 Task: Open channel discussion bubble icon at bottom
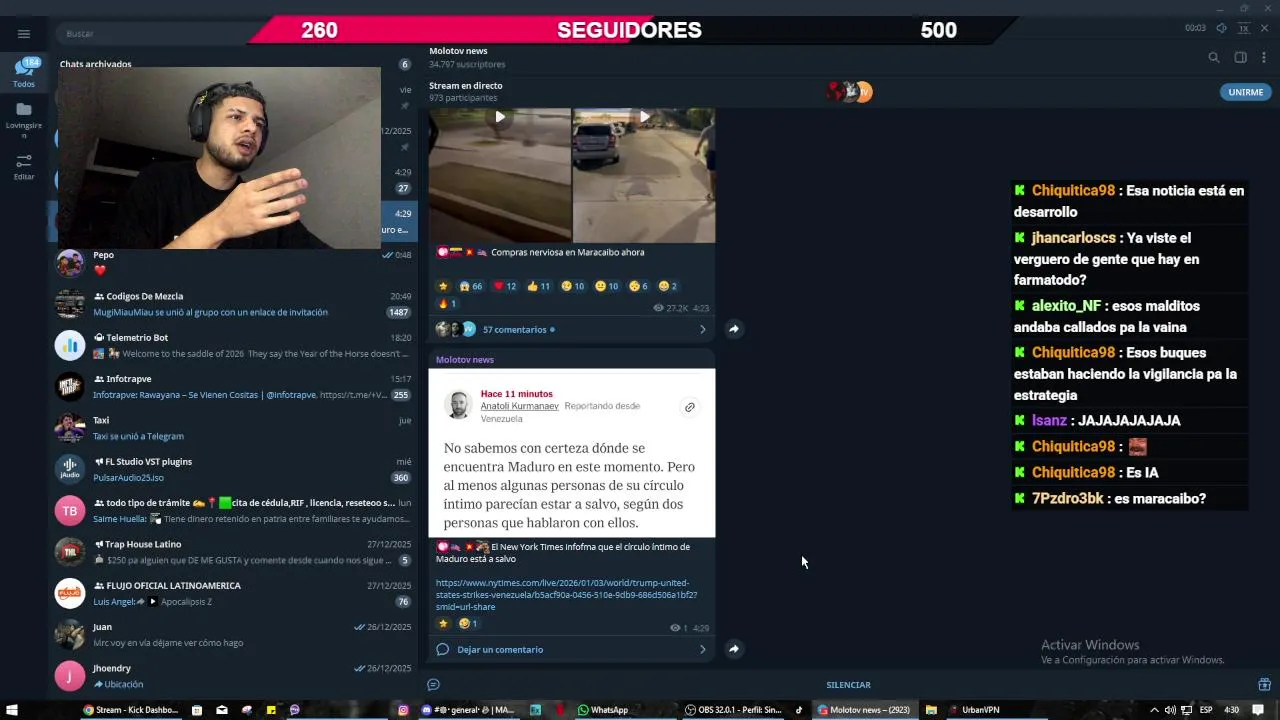[x=433, y=685]
